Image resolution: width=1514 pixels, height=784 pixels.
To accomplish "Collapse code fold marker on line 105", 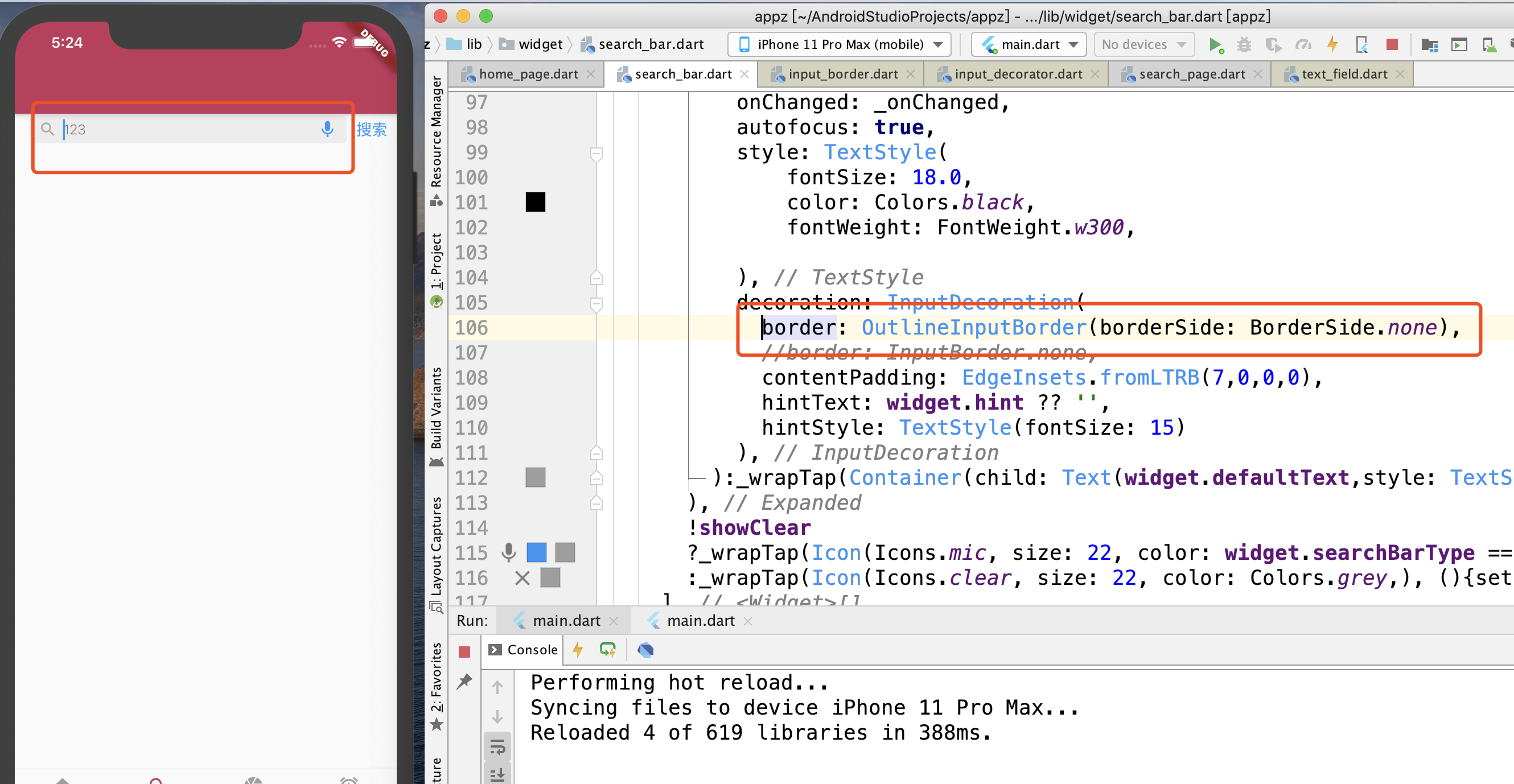I will click(x=596, y=303).
